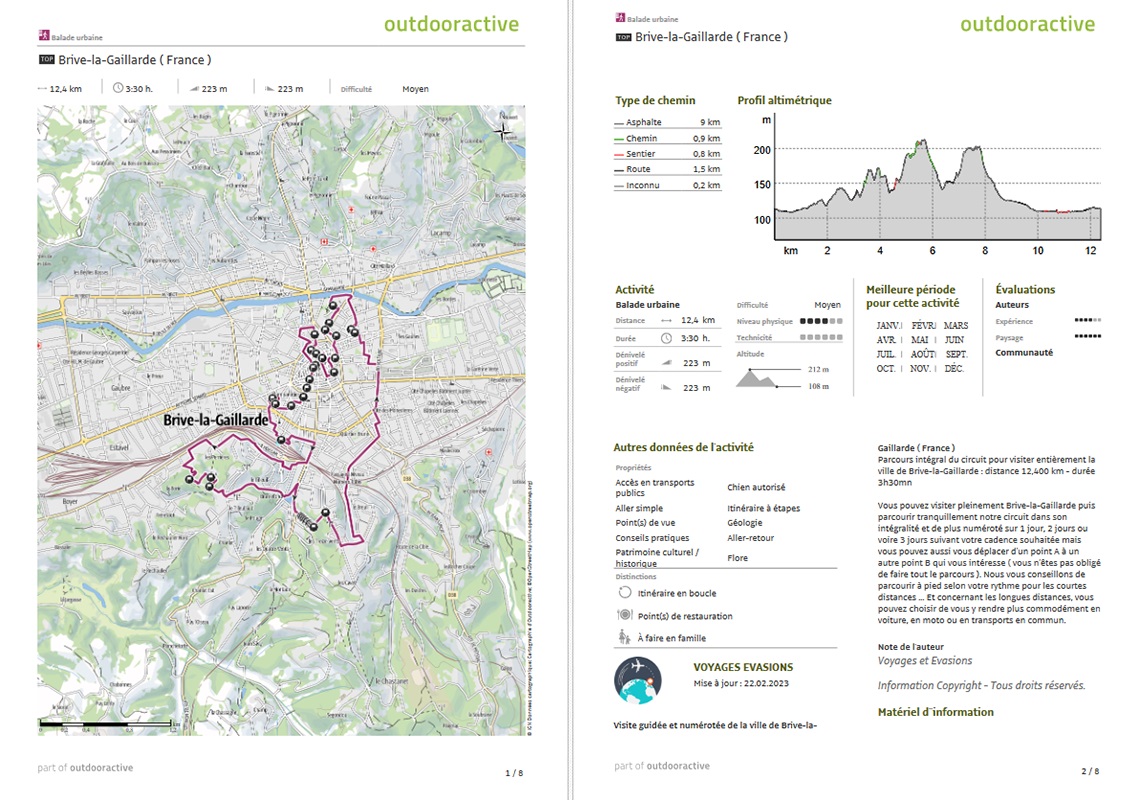
Task: Click the Accès en transports publics property
Action: [x=654, y=487]
